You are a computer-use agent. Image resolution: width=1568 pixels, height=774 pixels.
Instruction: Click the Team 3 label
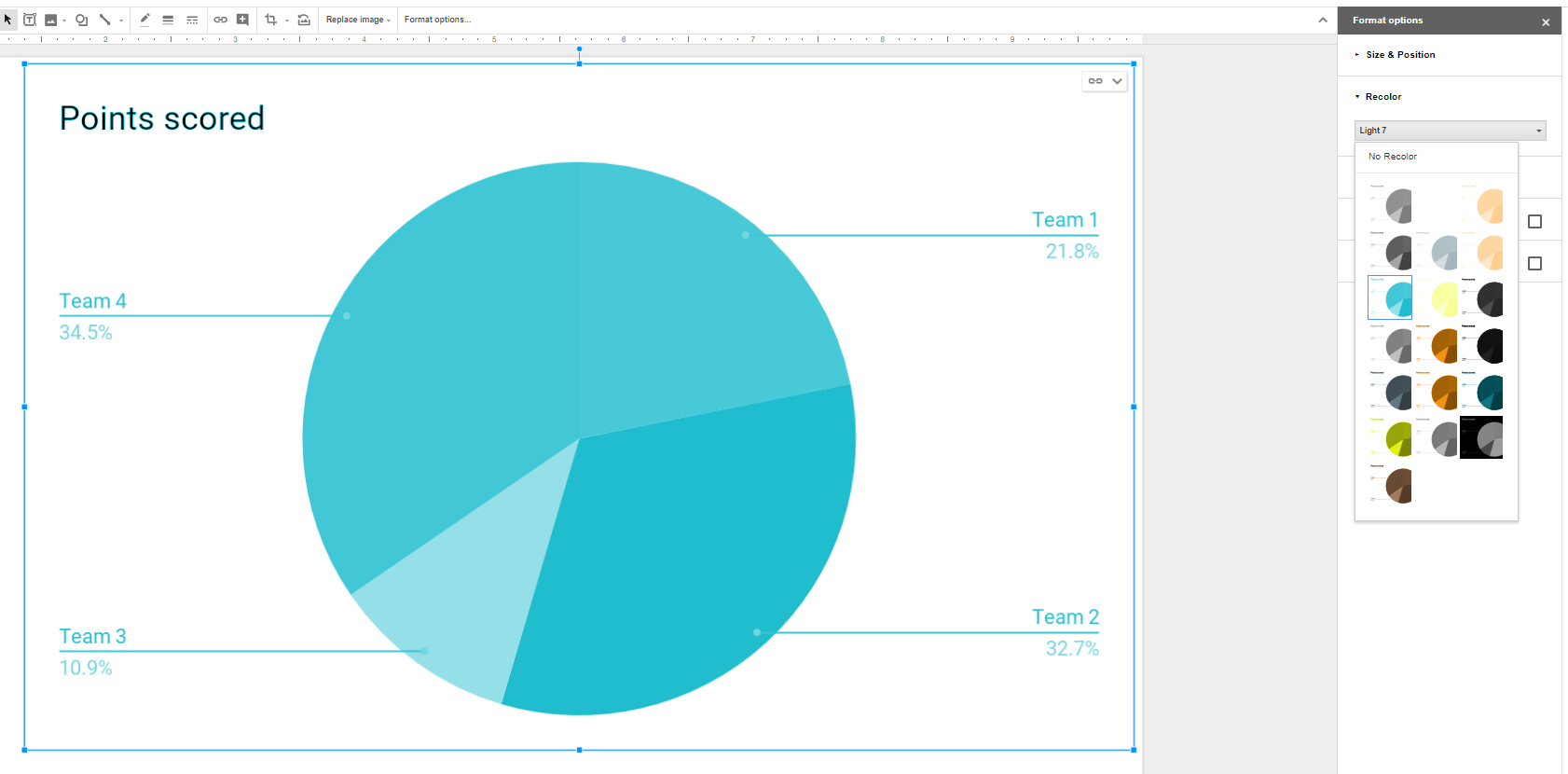point(92,637)
